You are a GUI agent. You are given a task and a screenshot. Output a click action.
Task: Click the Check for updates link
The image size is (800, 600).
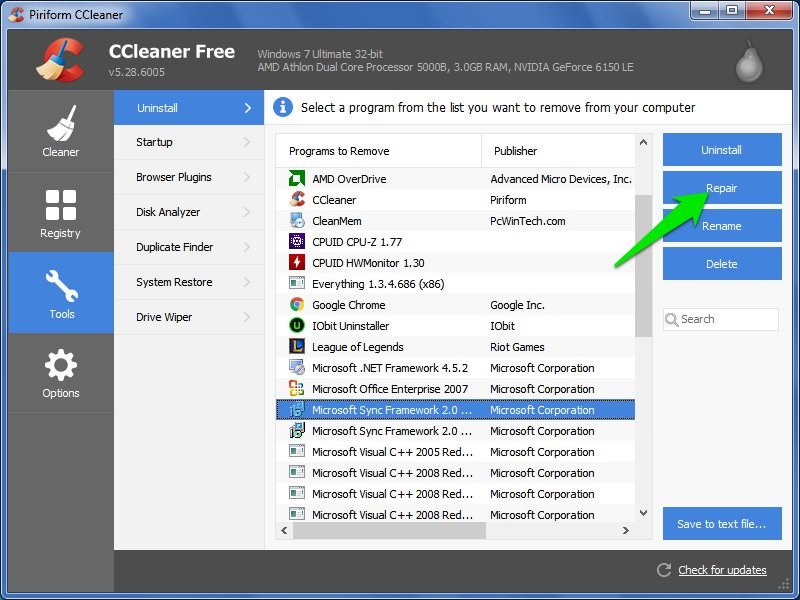coord(722,570)
